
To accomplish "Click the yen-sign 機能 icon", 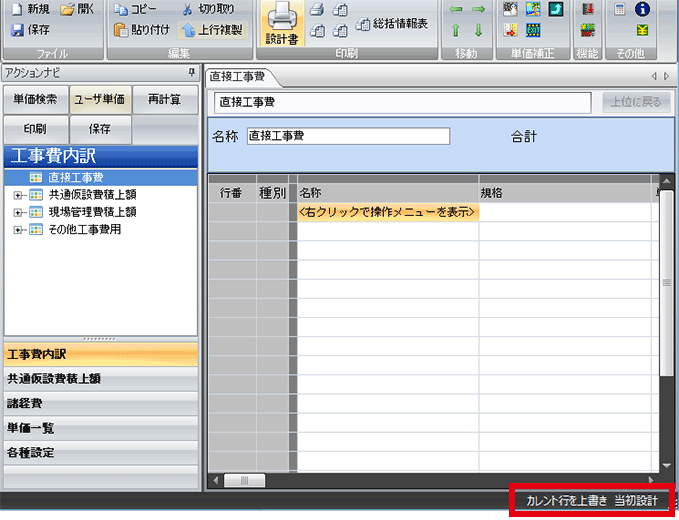I will [588, 30].
